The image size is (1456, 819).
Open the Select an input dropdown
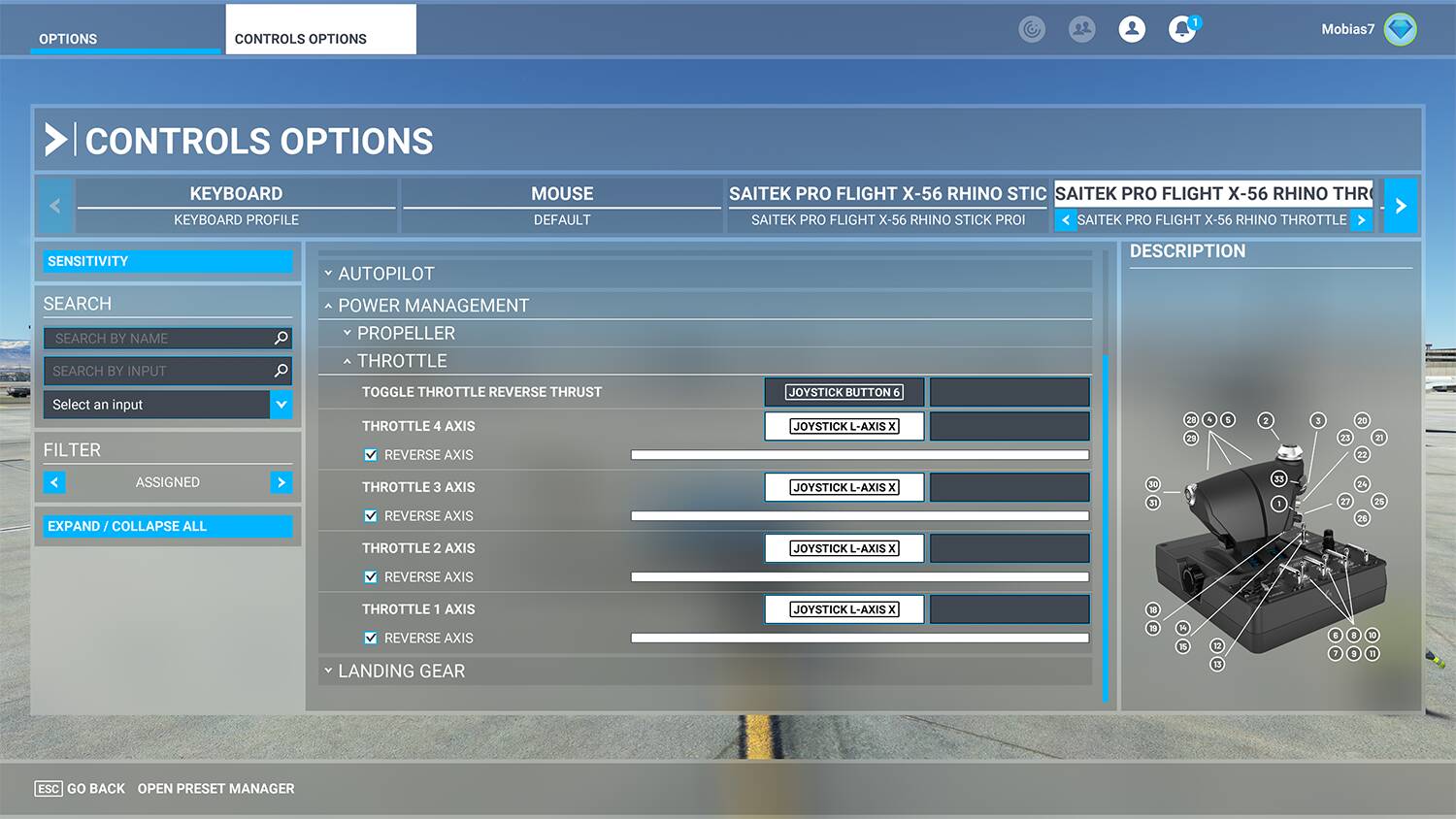167,405
